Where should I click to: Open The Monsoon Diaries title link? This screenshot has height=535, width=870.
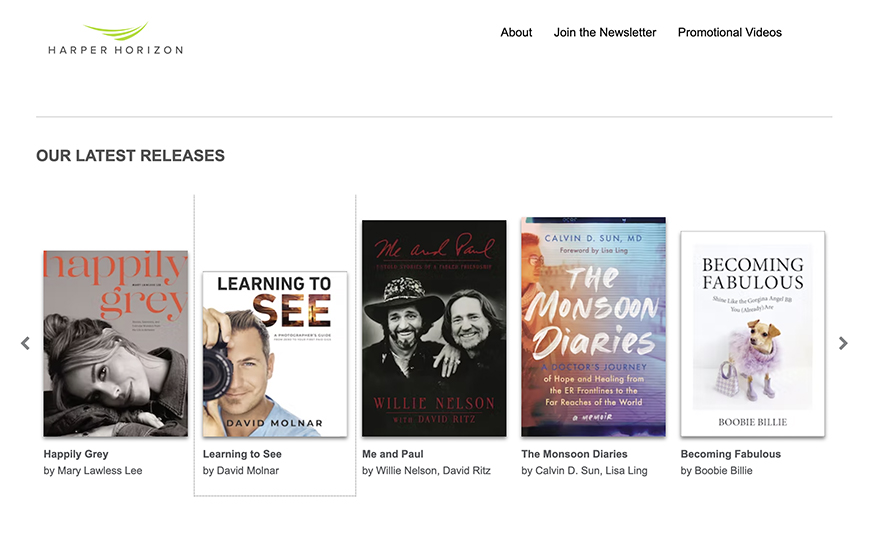574,454
